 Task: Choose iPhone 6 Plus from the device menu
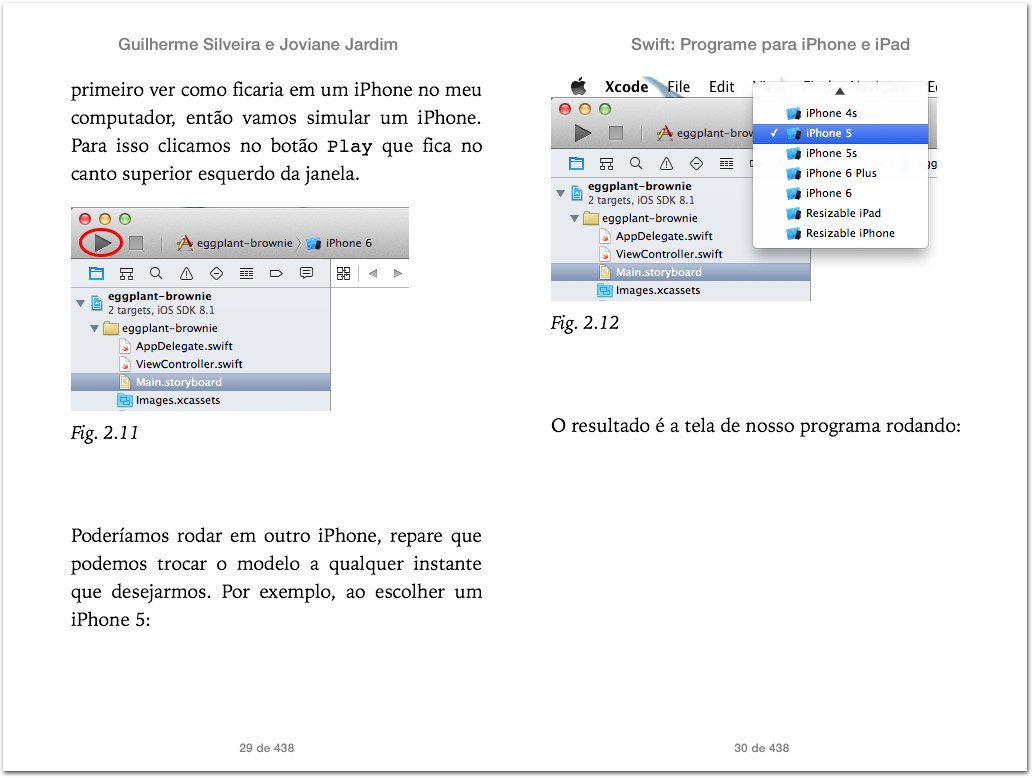coord(840,173)
